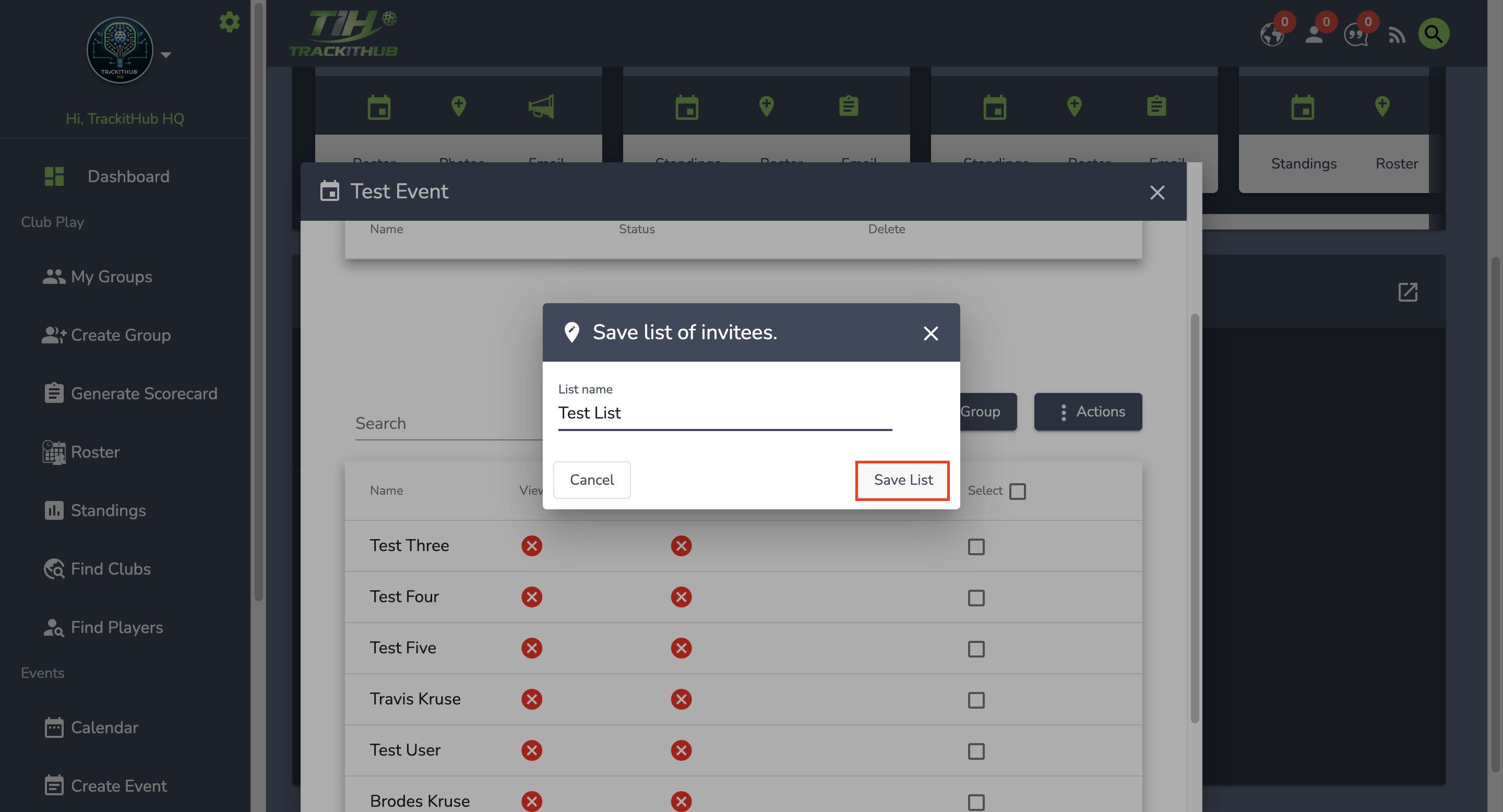This screenshot has width=1503, height=812.
Task: Open the globe notifications icon
Action: point(1272,34)
